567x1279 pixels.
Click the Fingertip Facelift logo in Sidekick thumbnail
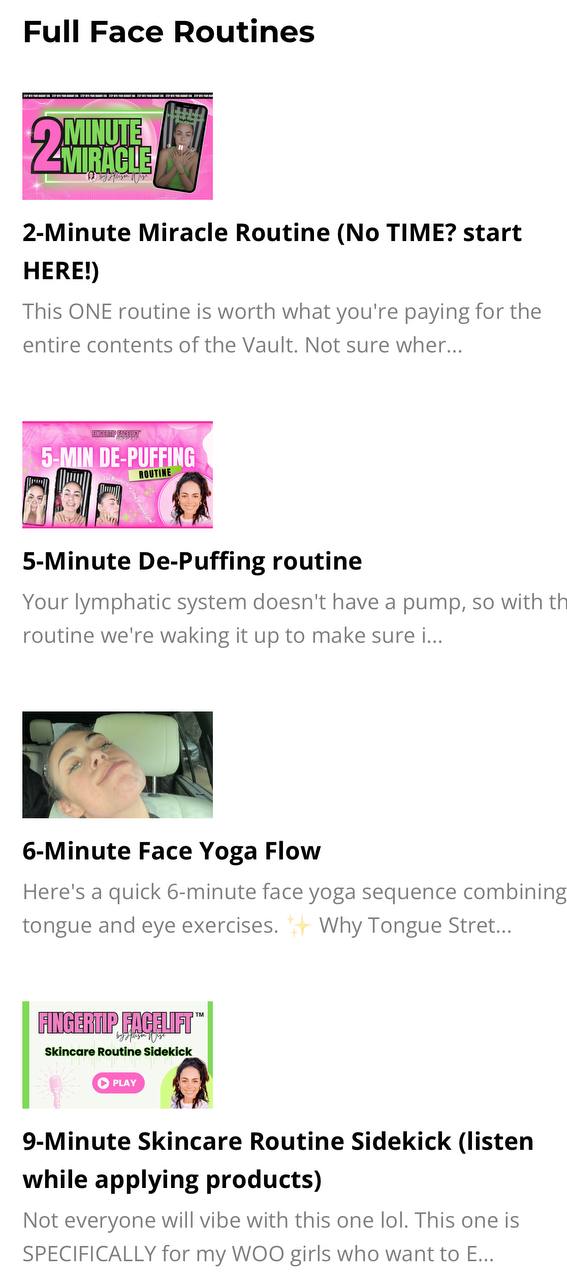point(118,1024)
